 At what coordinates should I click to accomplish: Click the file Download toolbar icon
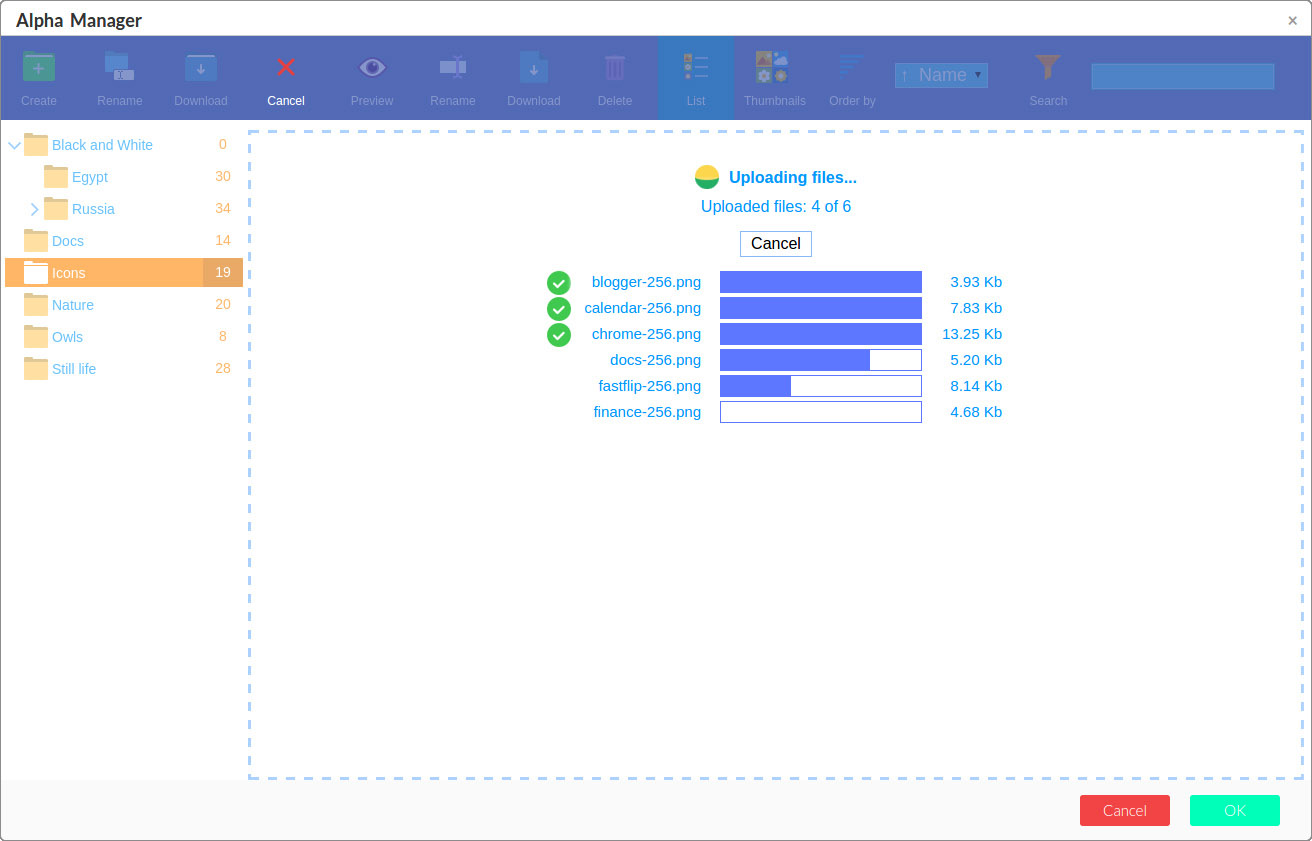[x=533, y=68]
